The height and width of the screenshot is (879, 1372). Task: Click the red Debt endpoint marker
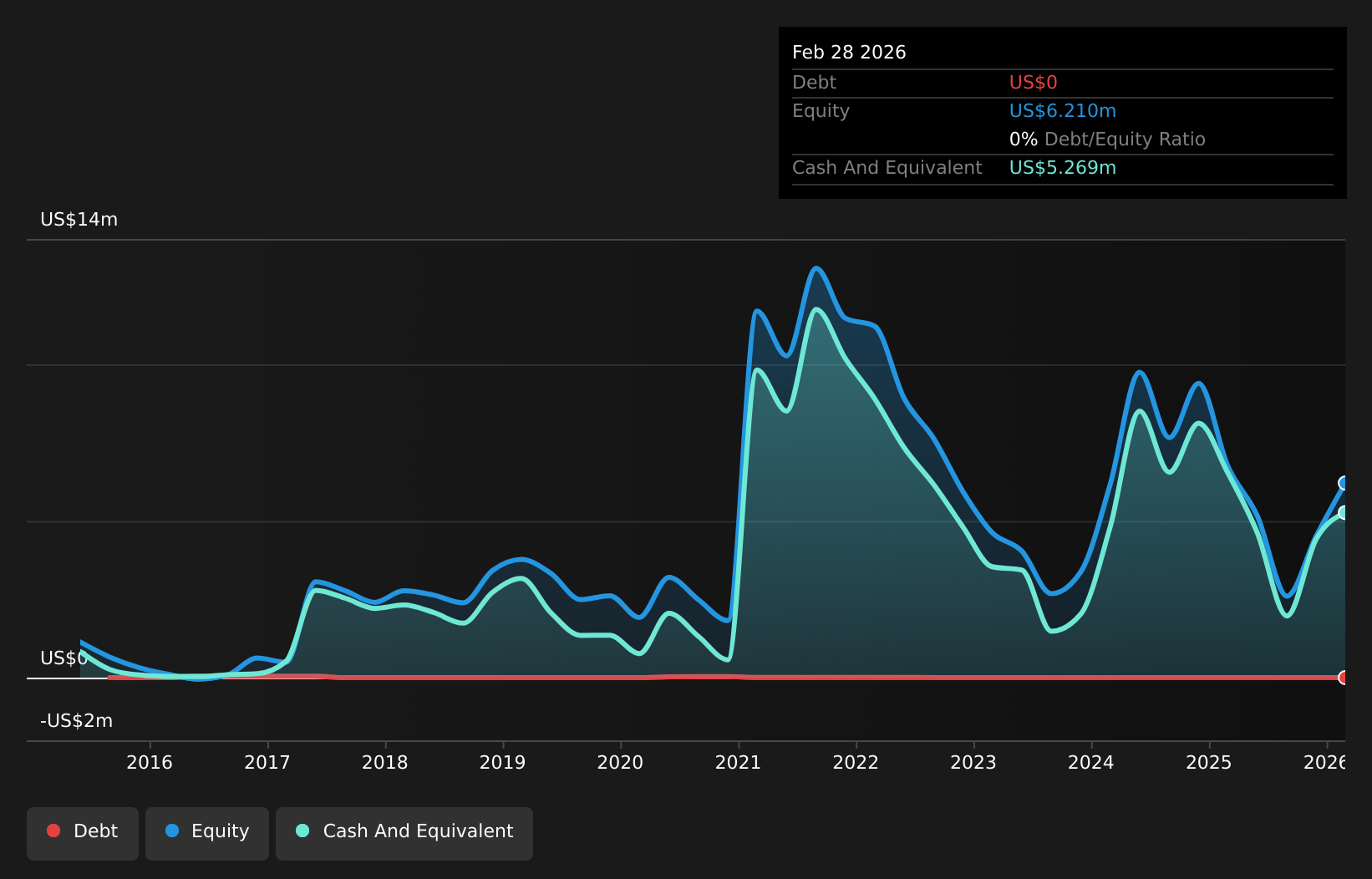click(1344, 678)
